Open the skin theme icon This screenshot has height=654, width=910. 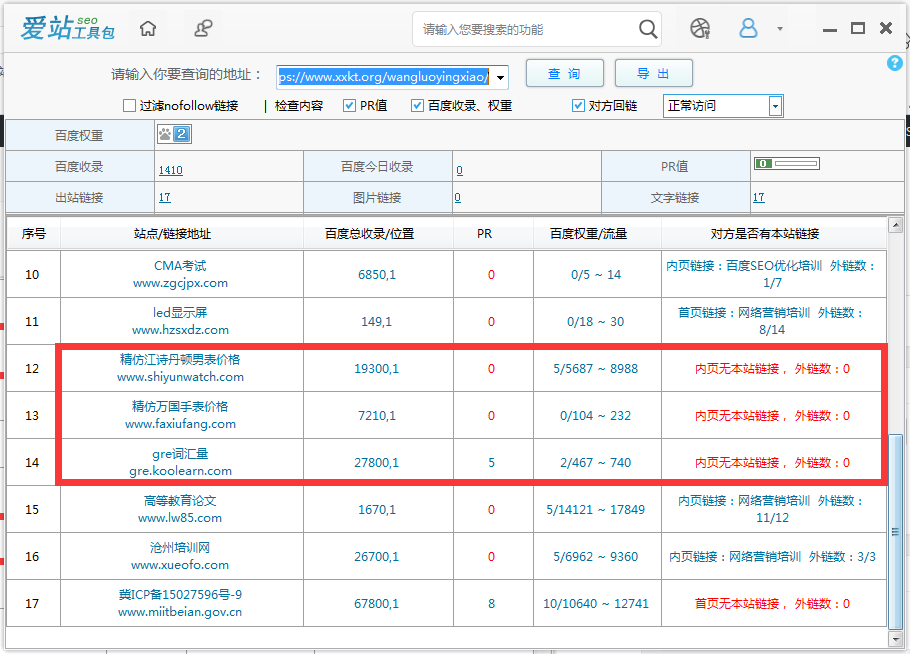(x=700, y=28)
